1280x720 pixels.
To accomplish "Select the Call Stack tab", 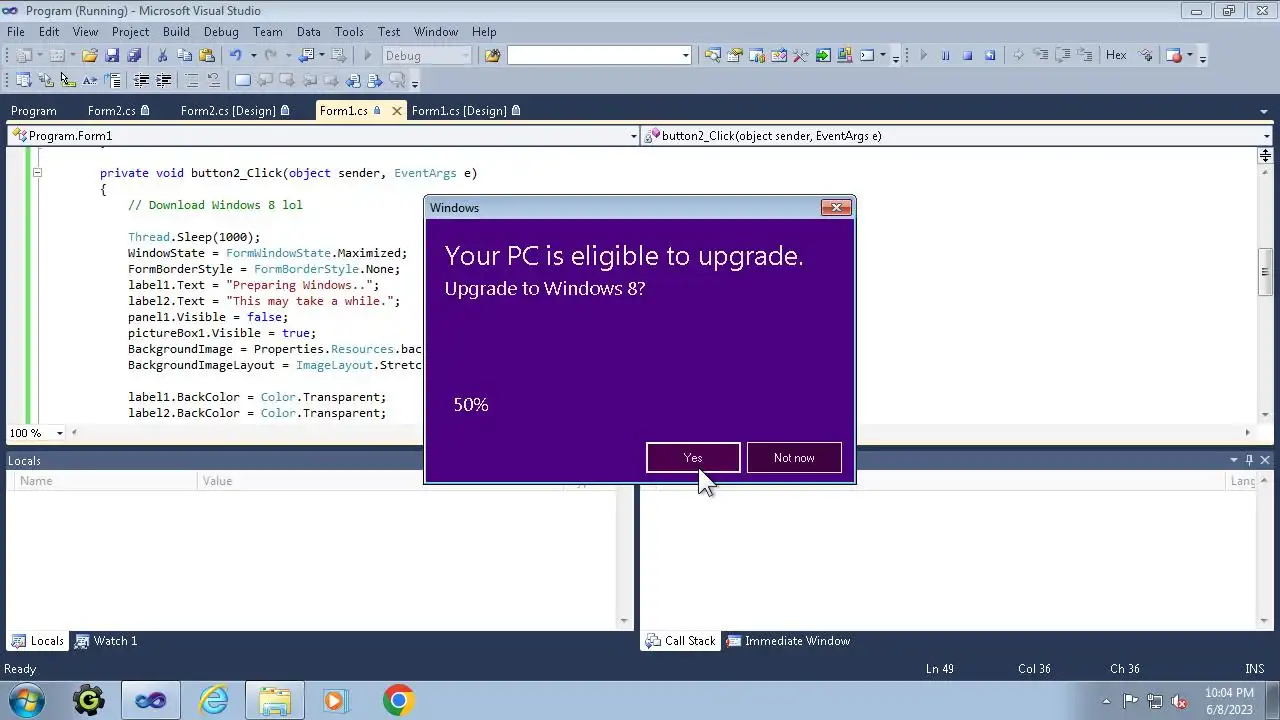I will point(681,641).
